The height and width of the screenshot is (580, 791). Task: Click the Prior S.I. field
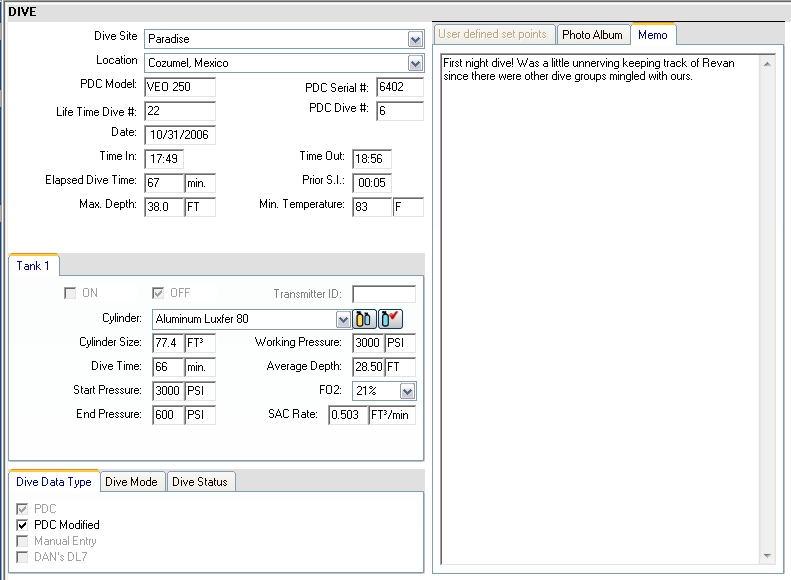pos(372,183)
